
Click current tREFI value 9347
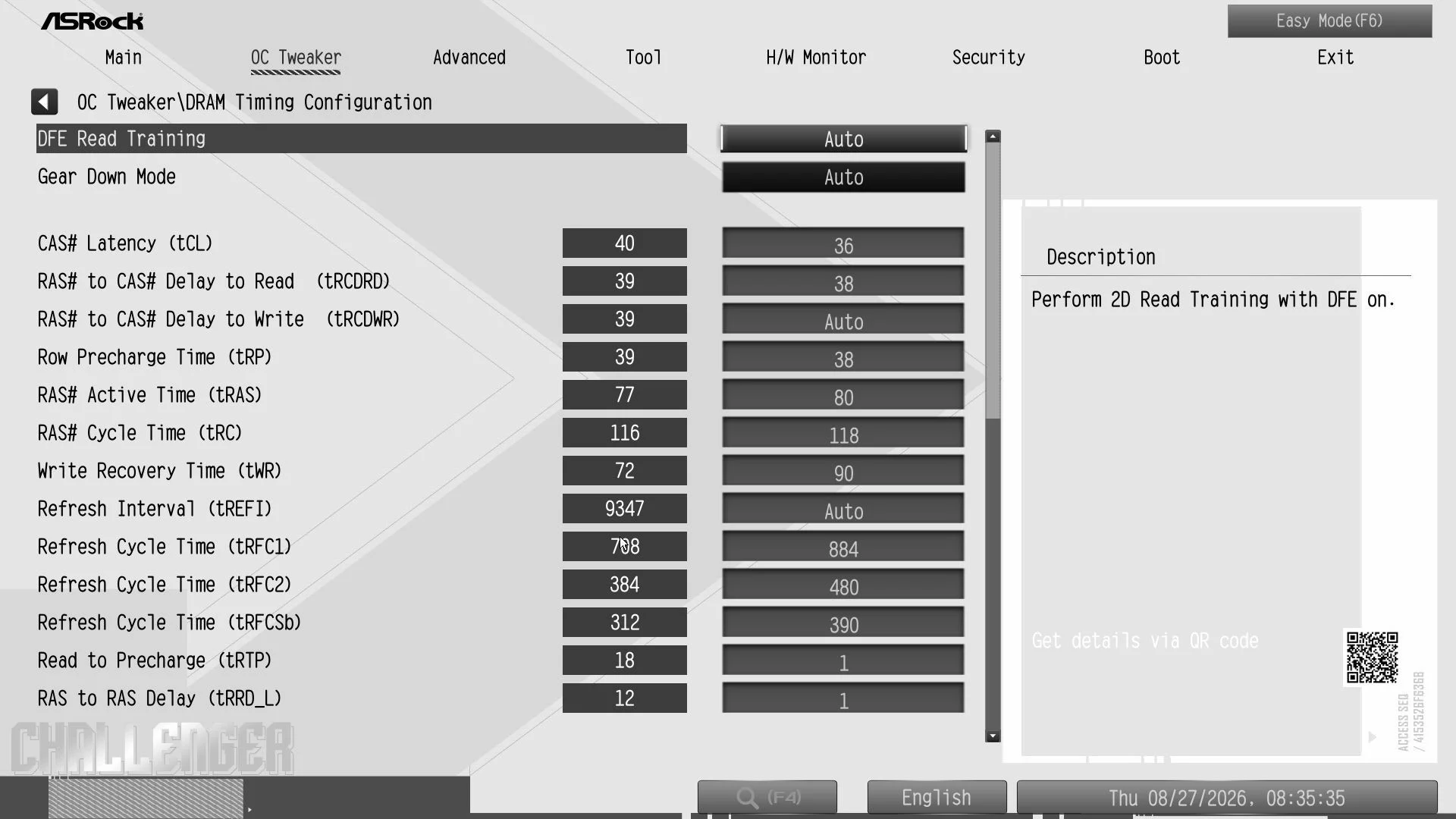pyautogui.click(x=624, y=509)
